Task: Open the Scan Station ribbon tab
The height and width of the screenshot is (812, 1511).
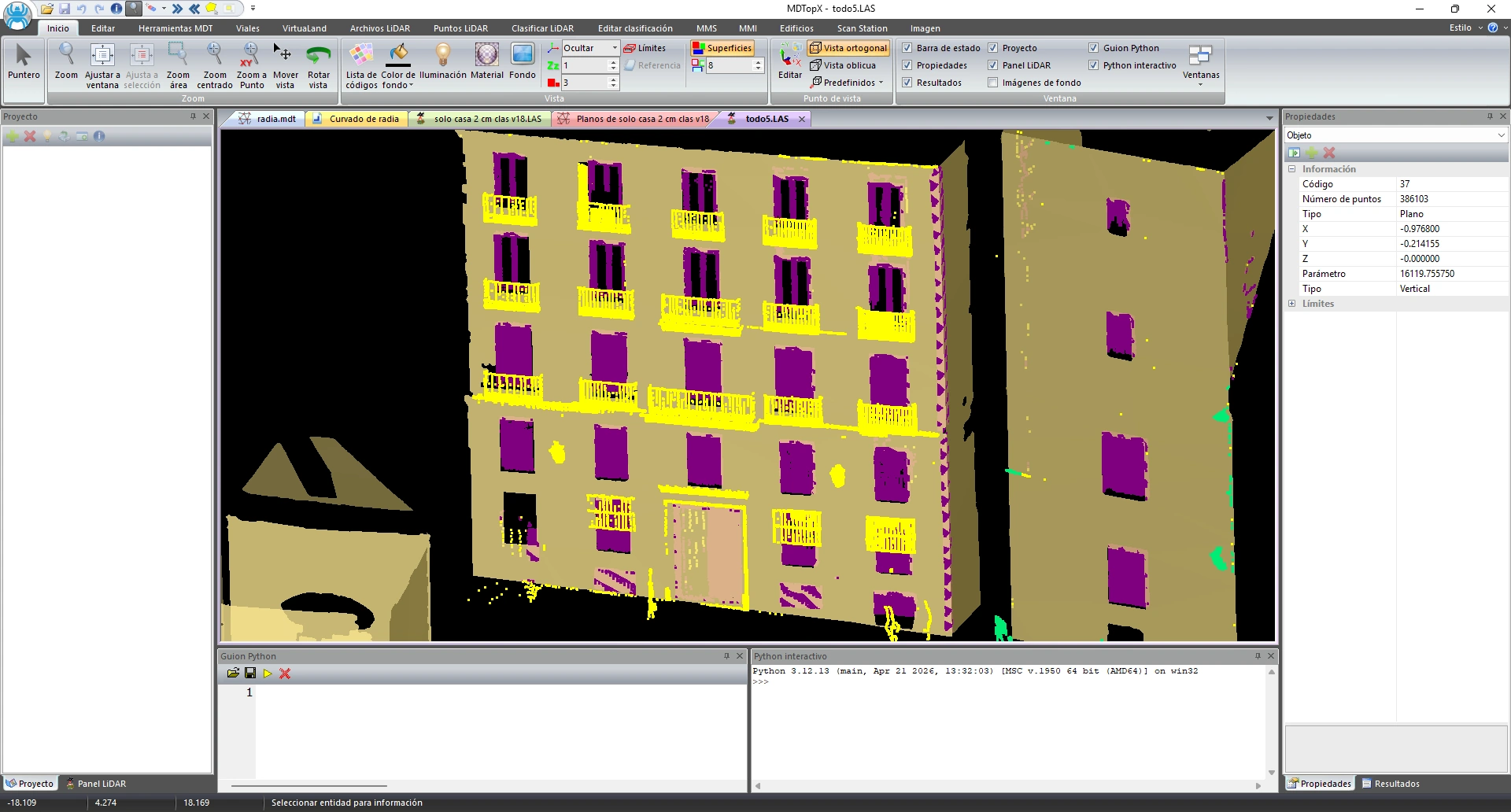Action: tap(862, 28)
